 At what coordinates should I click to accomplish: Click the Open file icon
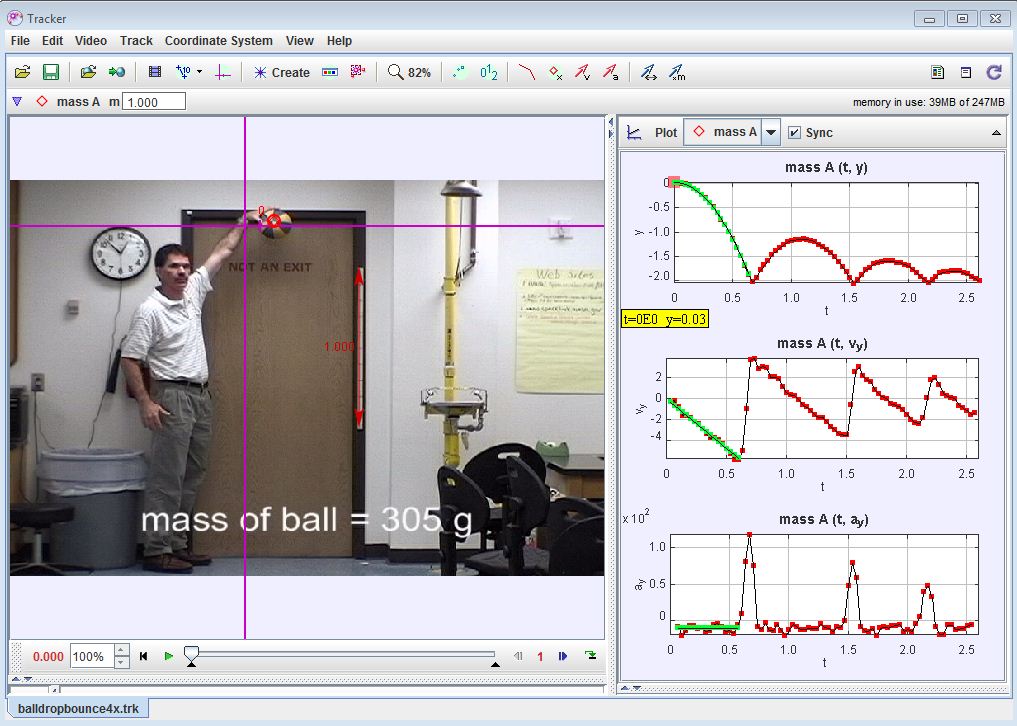[22, 72]
